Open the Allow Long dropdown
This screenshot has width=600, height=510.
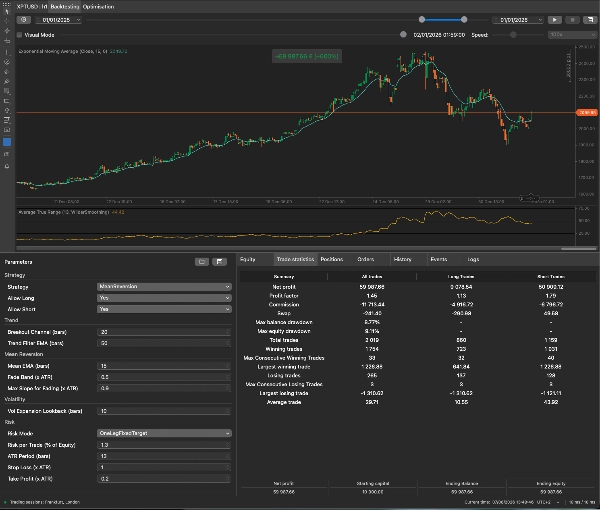(x=164, y=298)
